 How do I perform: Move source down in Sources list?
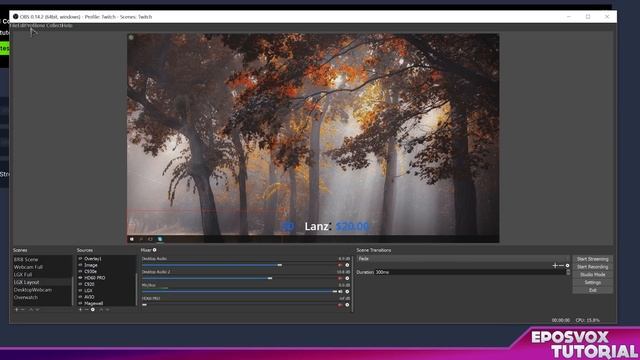108,310
